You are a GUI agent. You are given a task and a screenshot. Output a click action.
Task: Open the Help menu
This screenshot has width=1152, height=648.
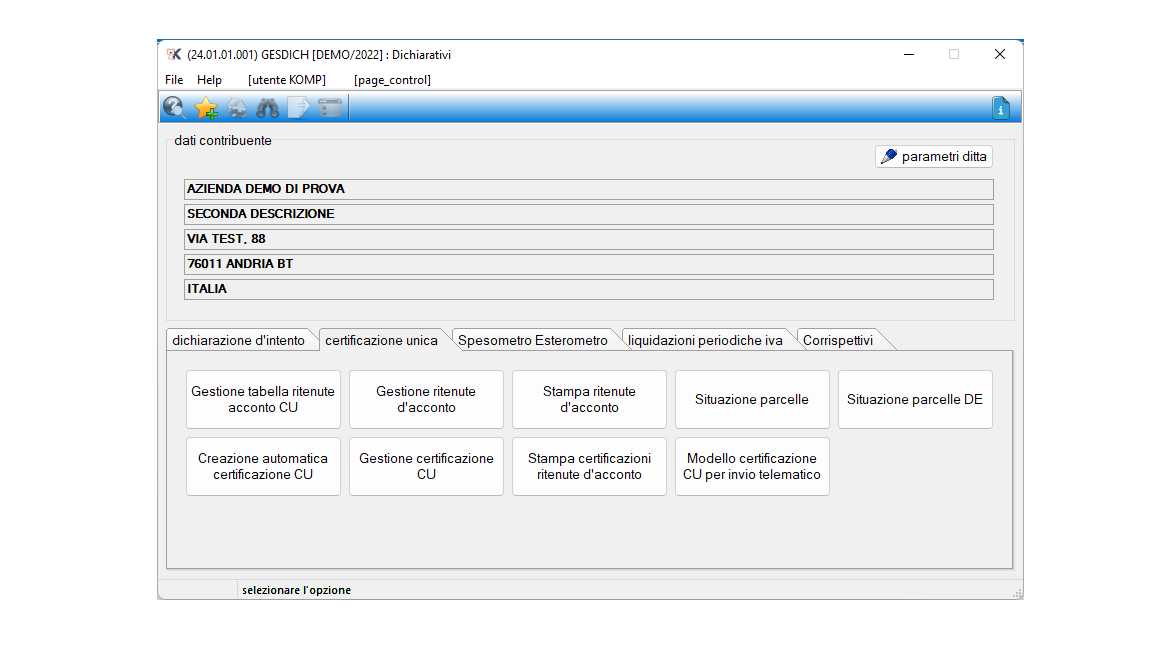pos(209,79)
